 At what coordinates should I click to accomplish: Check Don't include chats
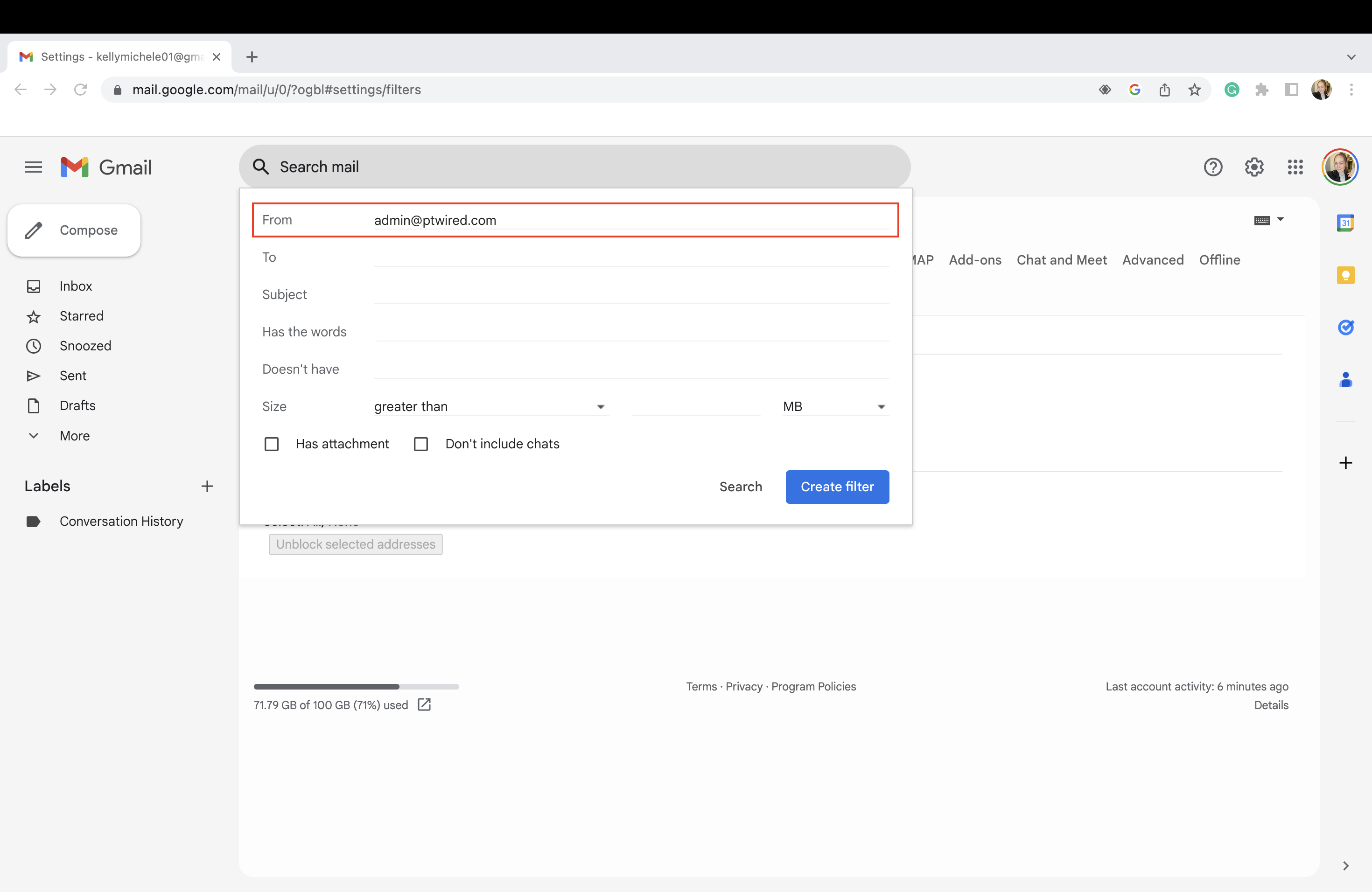421,444
